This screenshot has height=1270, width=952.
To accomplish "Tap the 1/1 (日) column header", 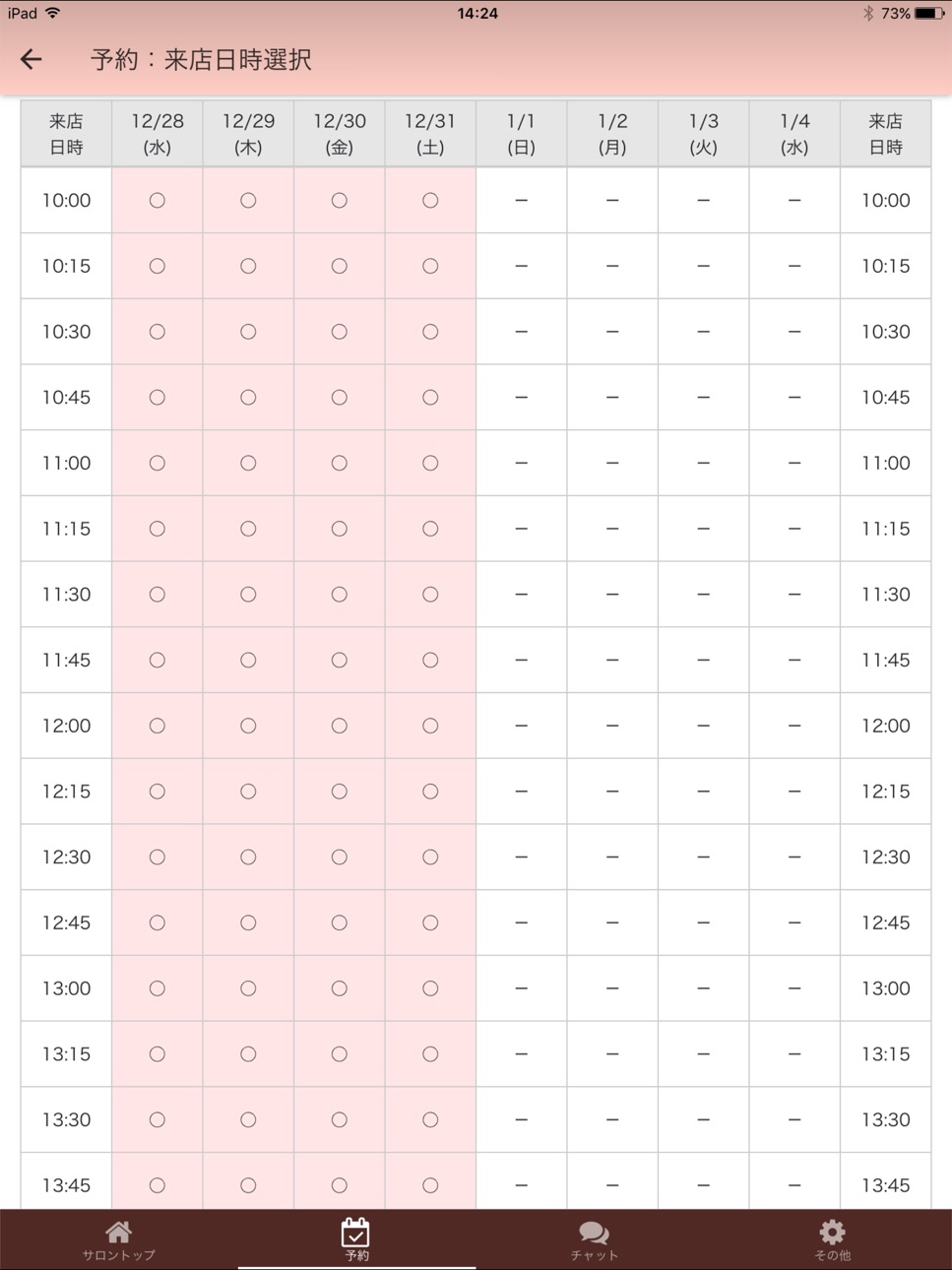I will [522, 134].
